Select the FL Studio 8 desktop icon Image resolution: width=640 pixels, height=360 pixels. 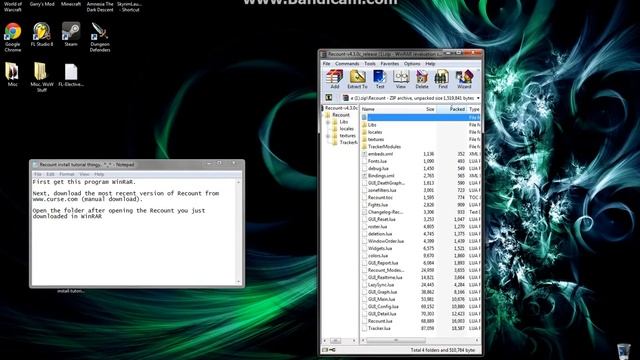[x=42, y=34]
